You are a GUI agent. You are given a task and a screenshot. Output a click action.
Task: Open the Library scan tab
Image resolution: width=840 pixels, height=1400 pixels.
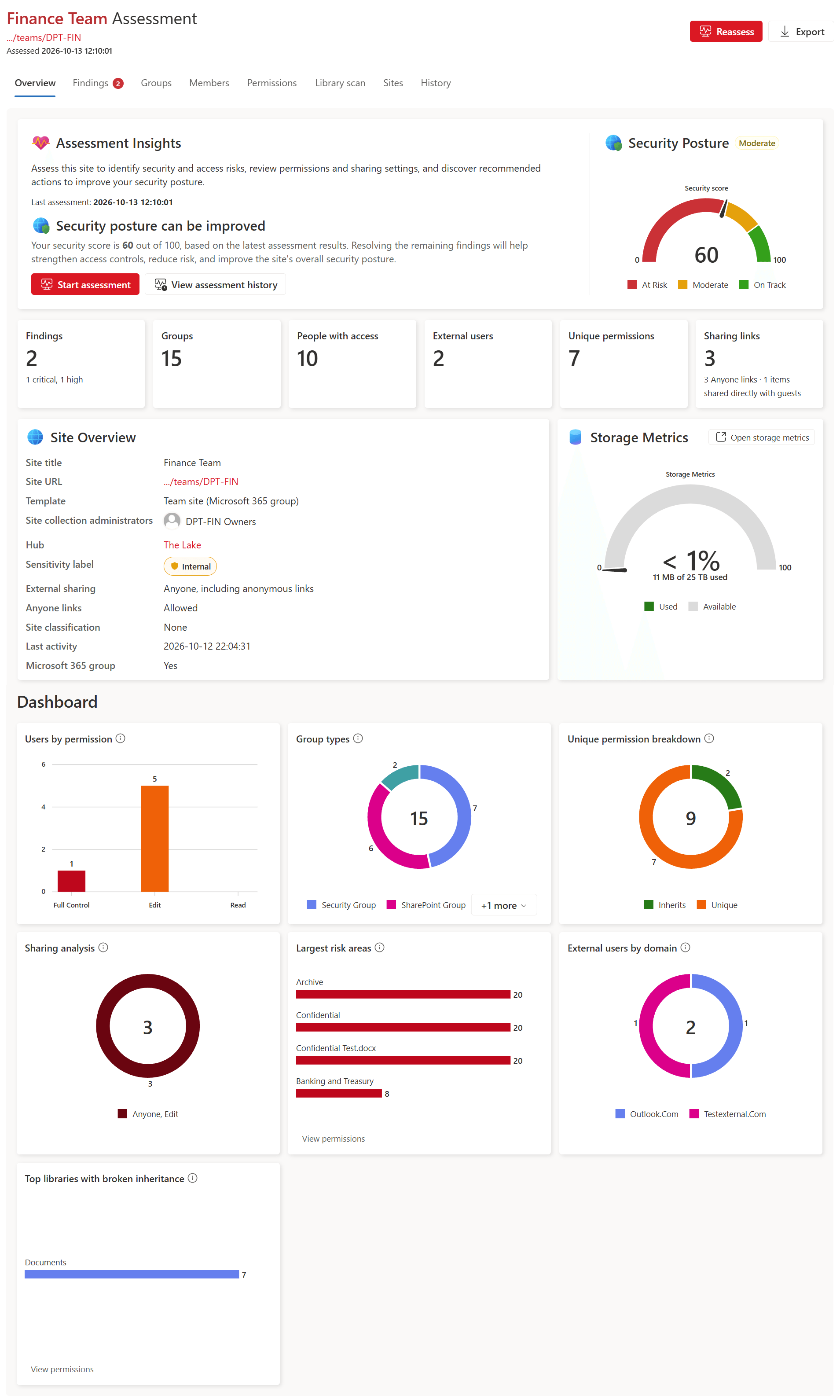(x=340, y=83)
